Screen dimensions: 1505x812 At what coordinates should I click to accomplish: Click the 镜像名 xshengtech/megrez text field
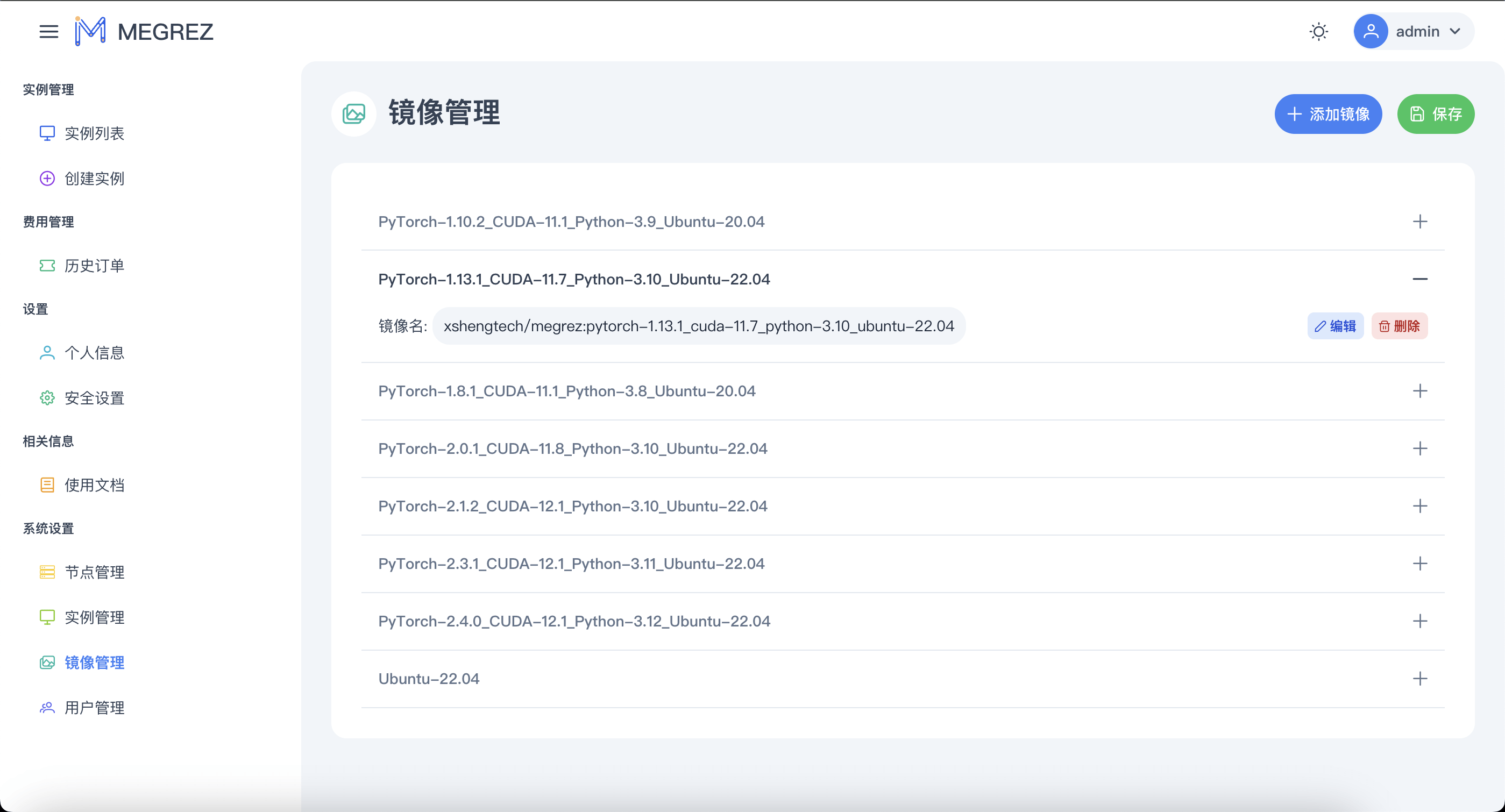(698, 326)
